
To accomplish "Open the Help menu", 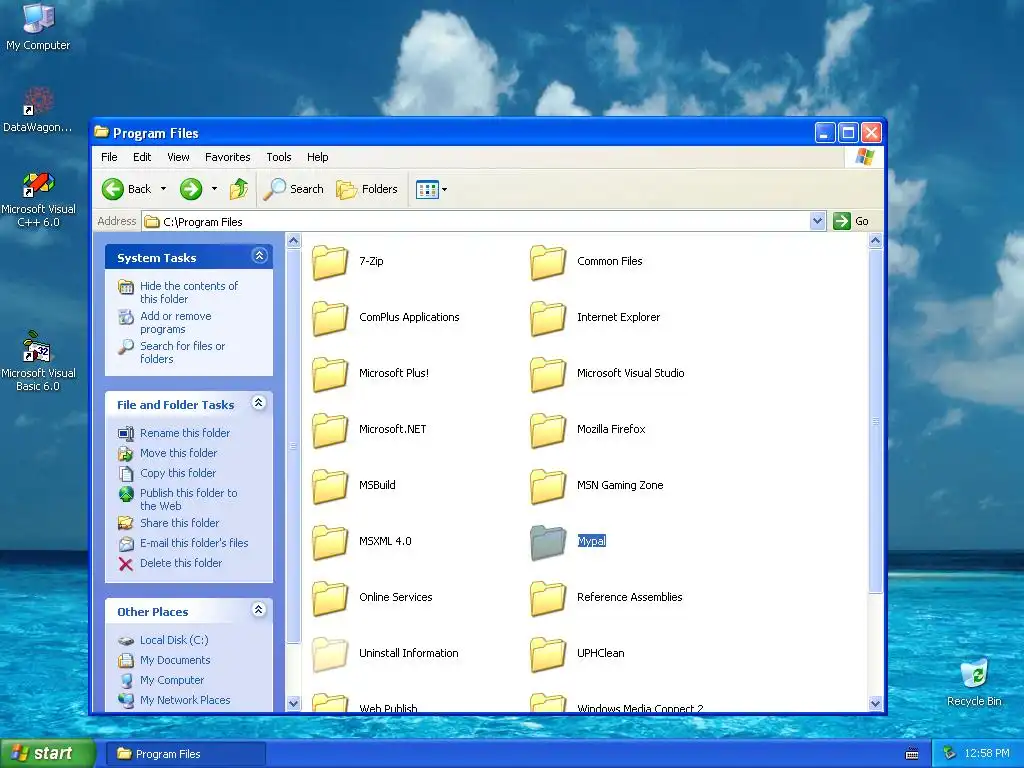I will tap(317, 157).
